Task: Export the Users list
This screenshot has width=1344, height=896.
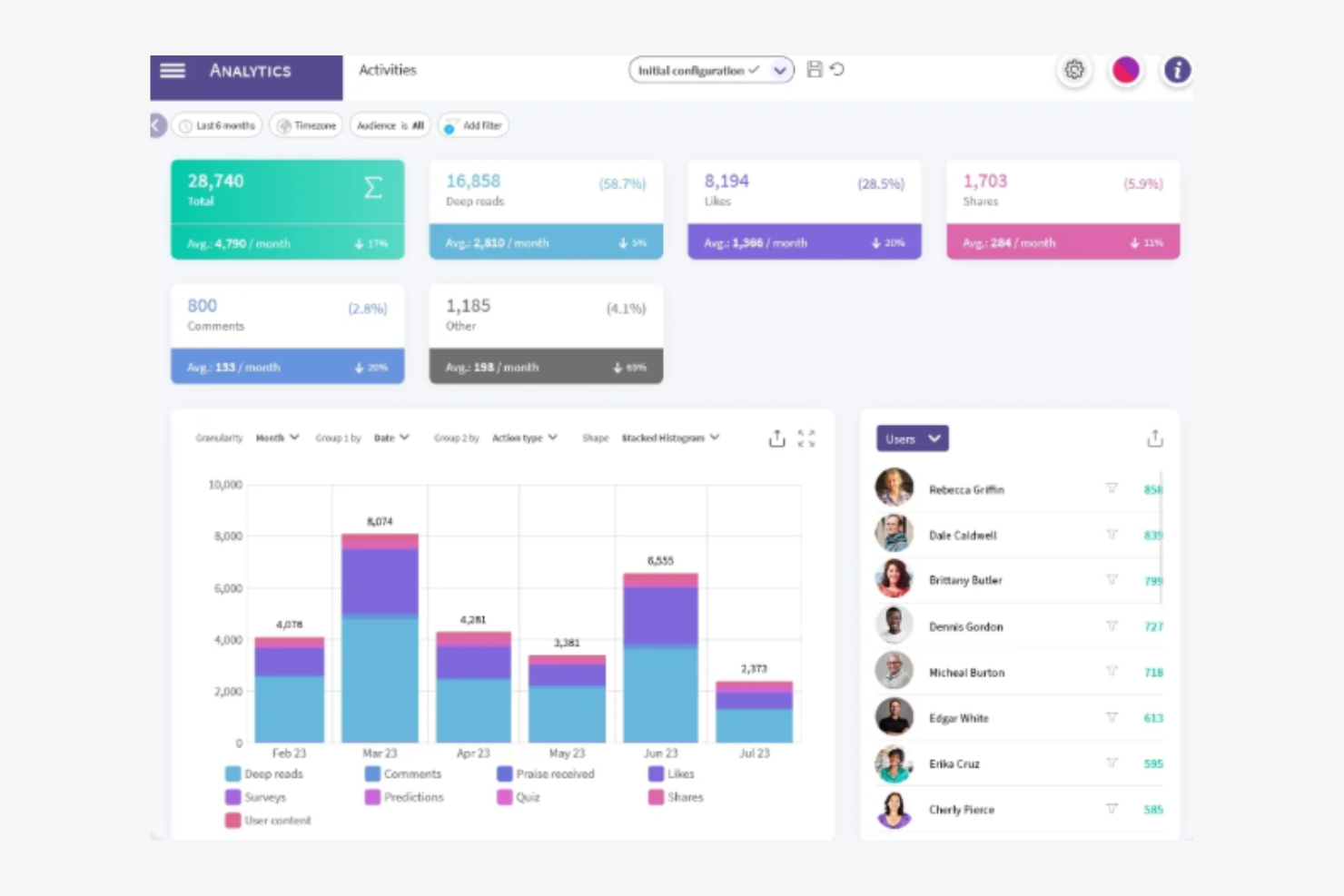Action: [1155, 438]
